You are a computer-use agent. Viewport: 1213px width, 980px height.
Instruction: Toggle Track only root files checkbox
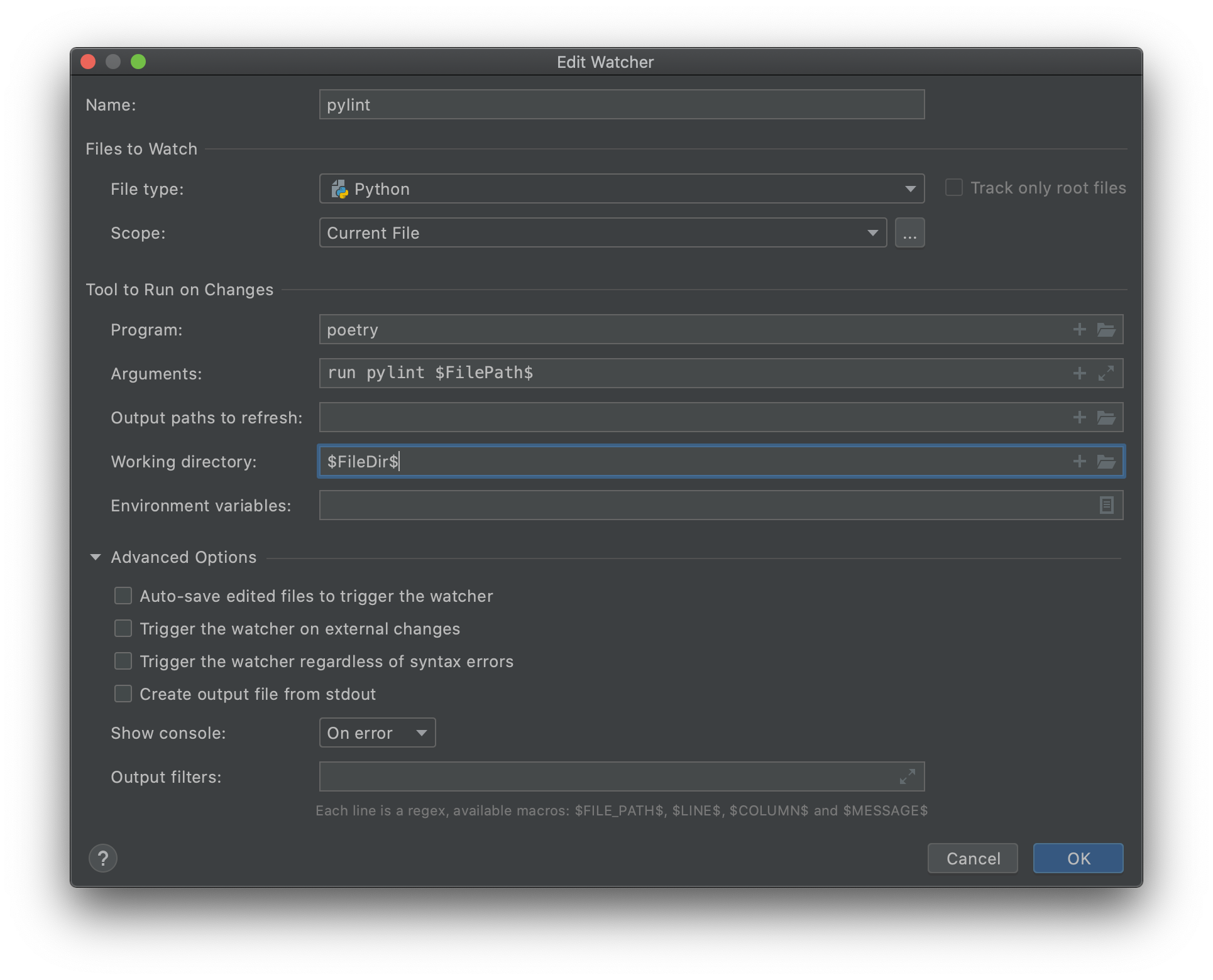coord(953,188)
